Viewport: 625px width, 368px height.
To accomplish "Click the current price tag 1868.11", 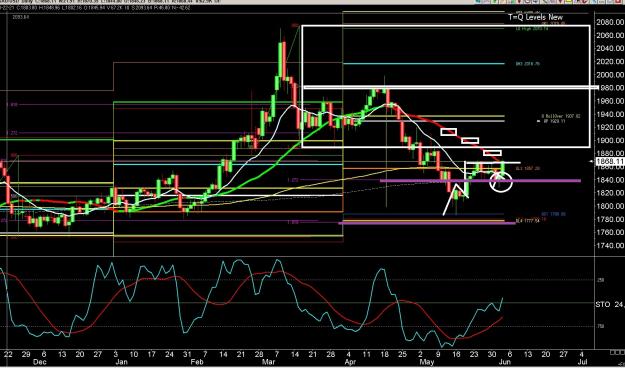I will 610,161.
